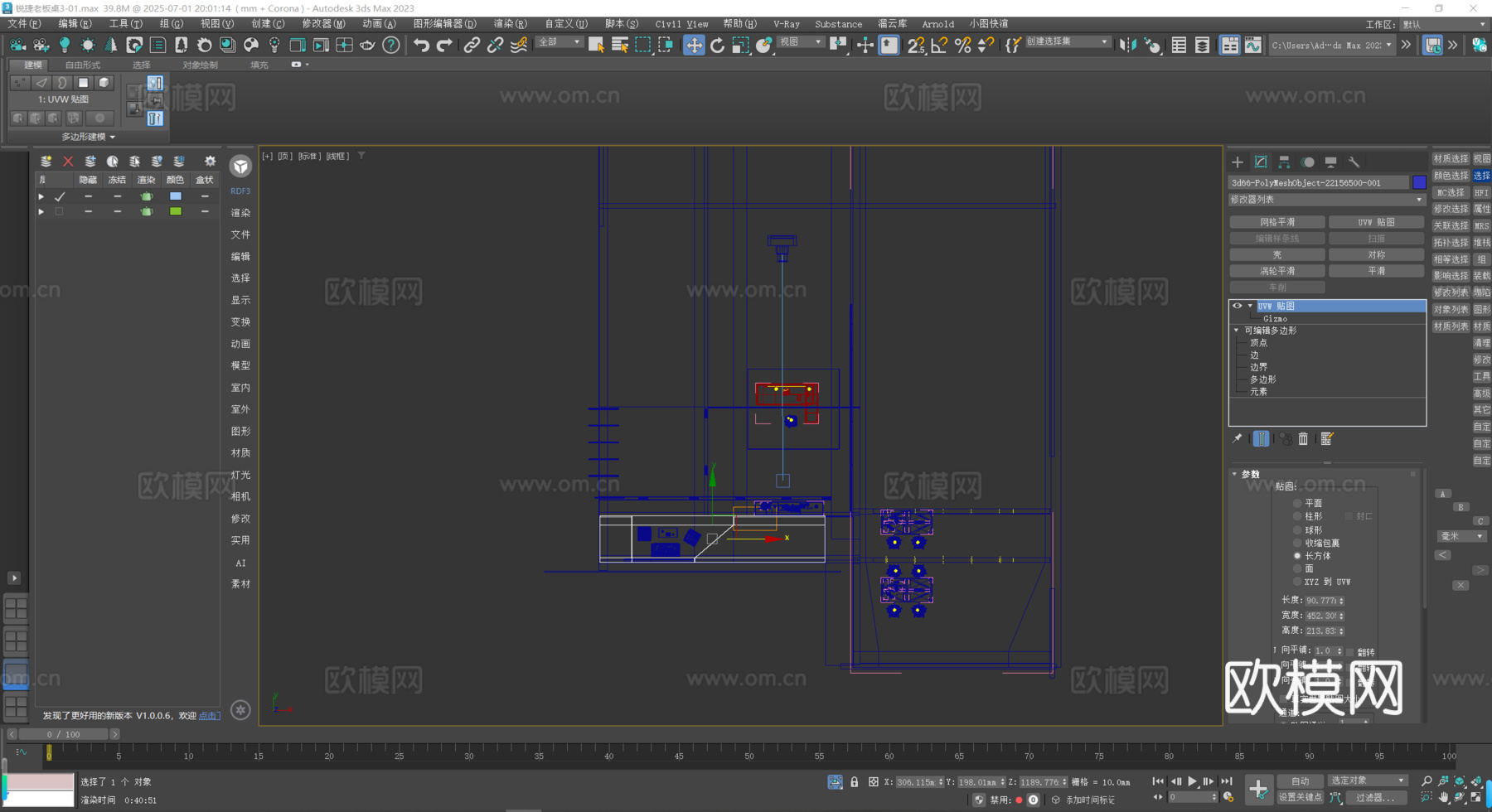Open the 修改器 menu
The width and height of the screenshot is (1492, 812).
click(323, 24)
